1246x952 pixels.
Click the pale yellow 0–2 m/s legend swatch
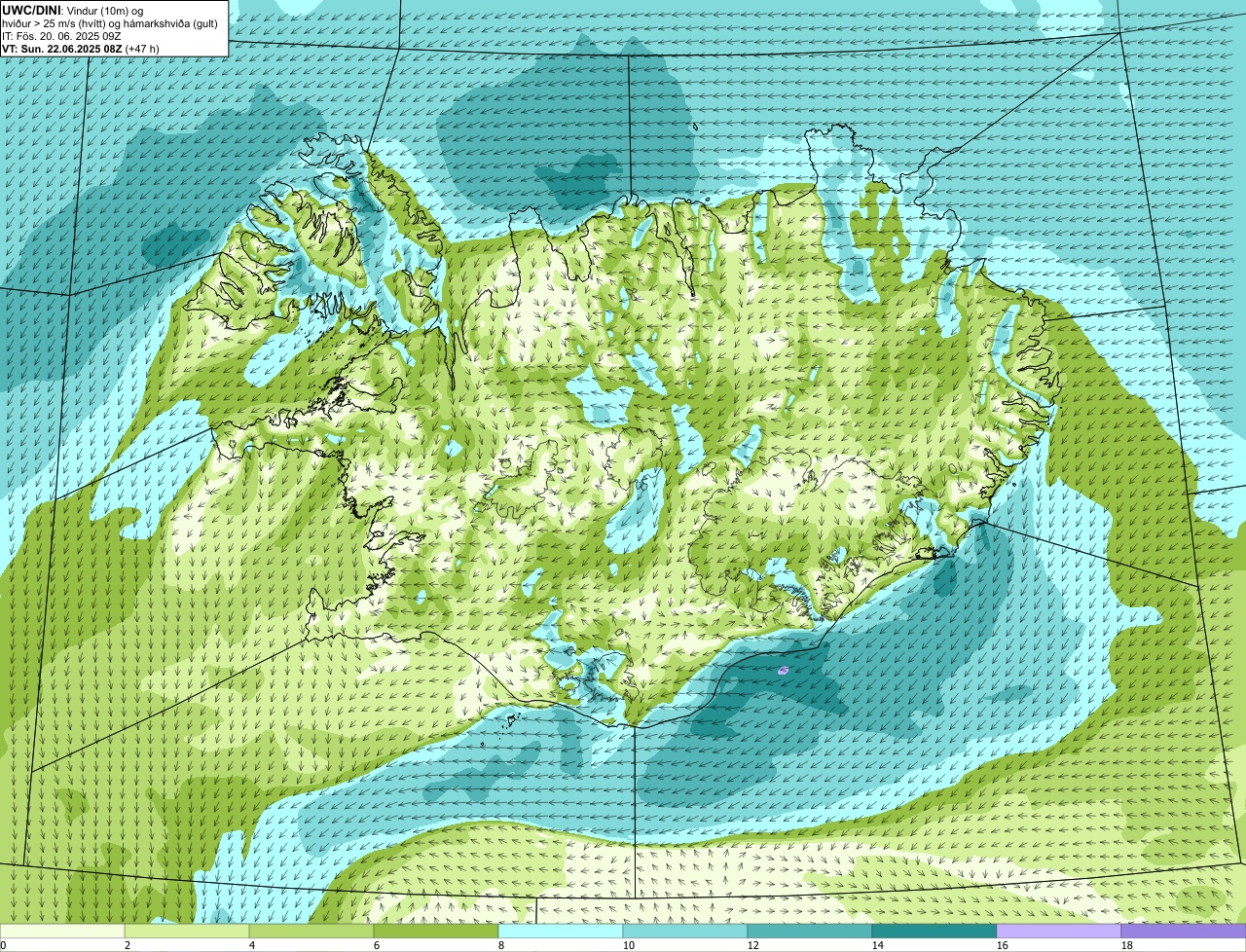(62, 931)
